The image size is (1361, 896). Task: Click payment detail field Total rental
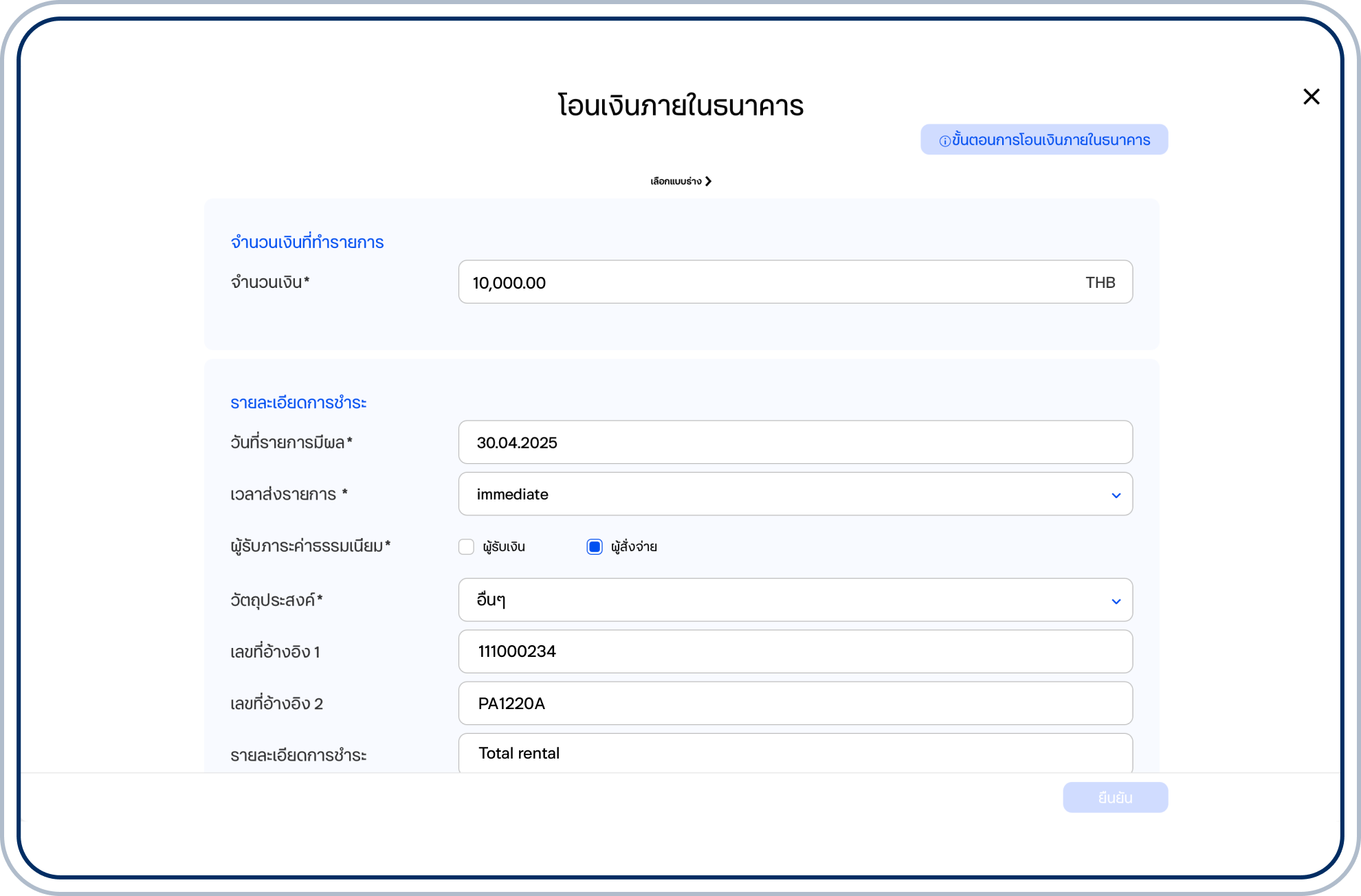(x=795, y=754)
